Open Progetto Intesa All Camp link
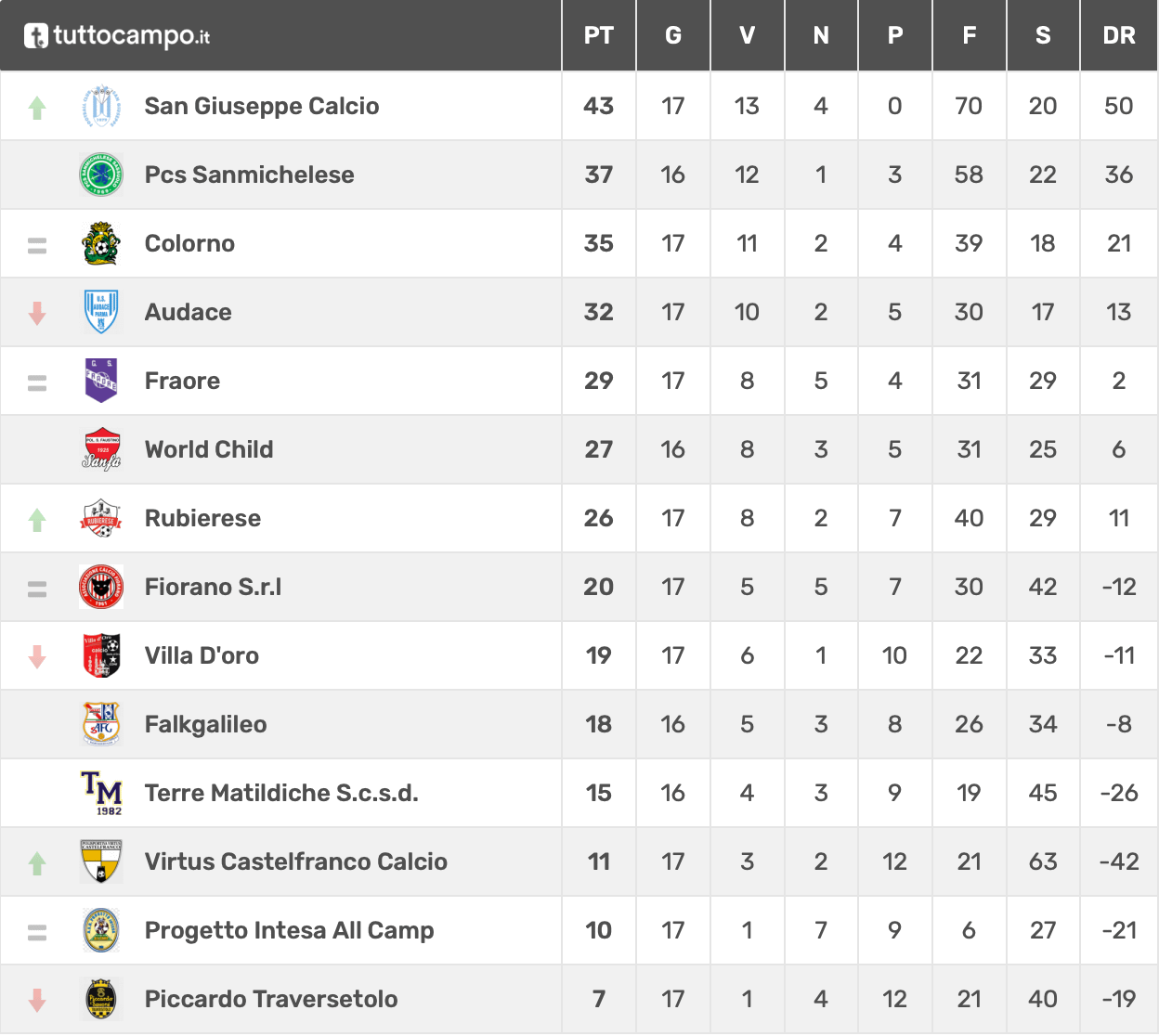The height and width of the screenshot is (1036, 1159). tap(289, 930)
